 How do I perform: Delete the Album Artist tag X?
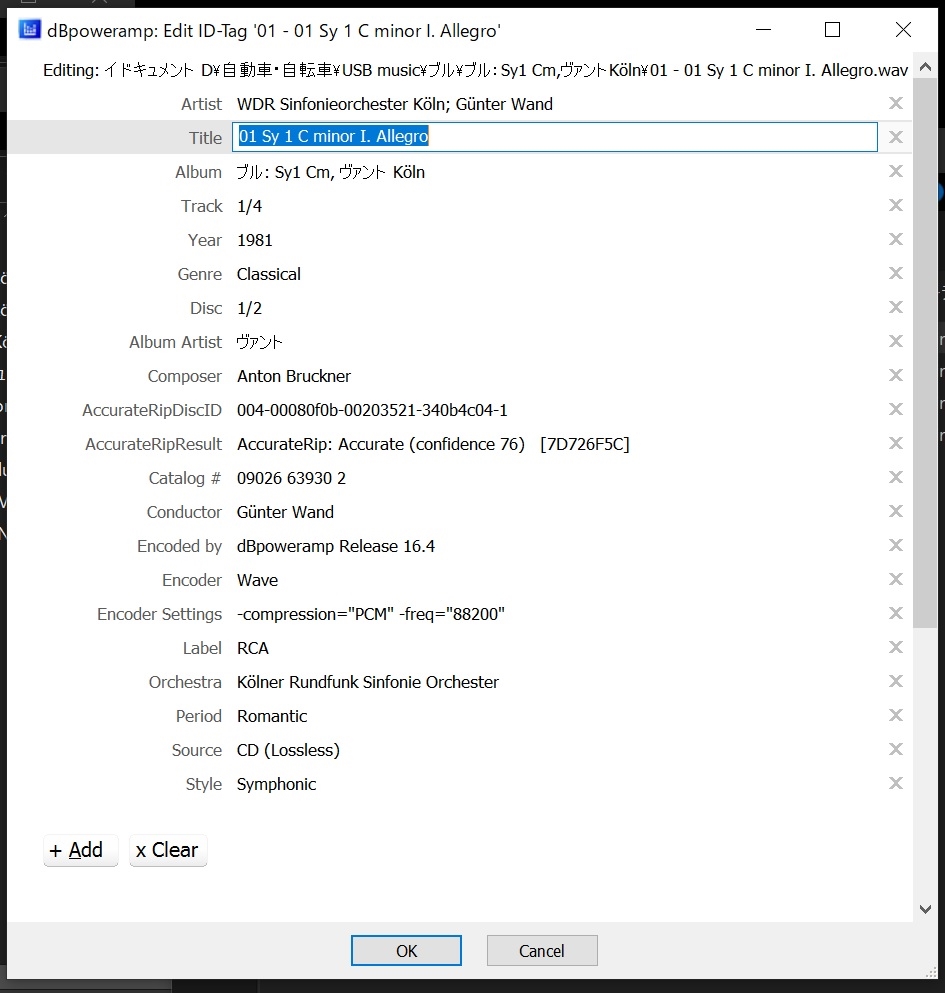click(895, 341)
